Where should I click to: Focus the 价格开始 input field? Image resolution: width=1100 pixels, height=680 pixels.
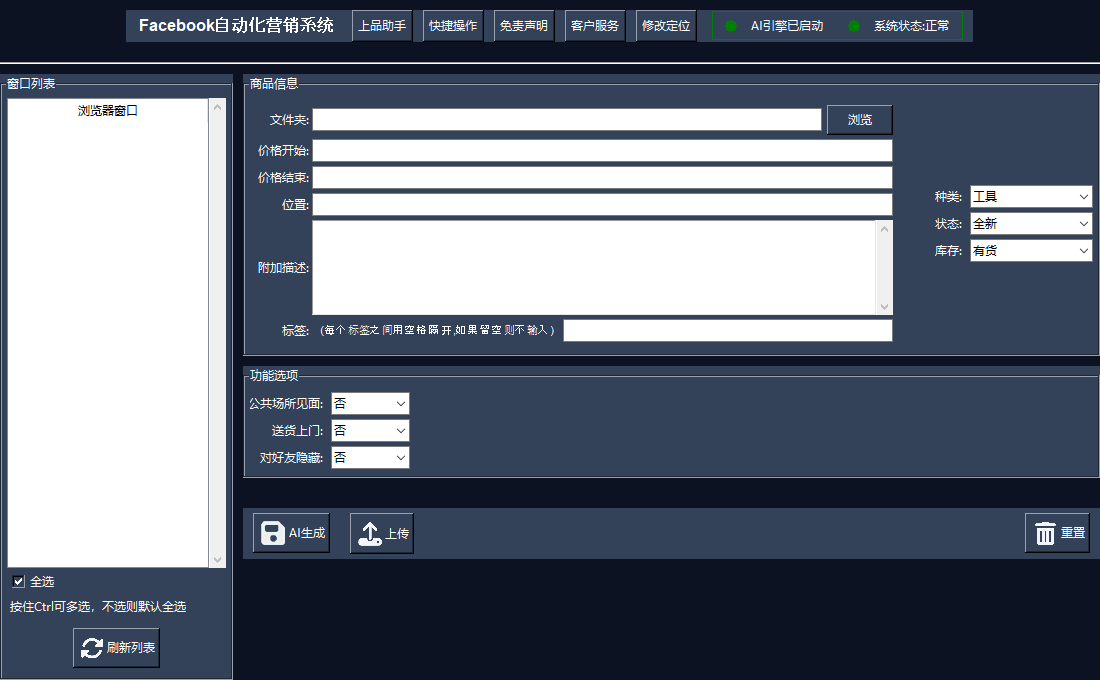[602, 151]
